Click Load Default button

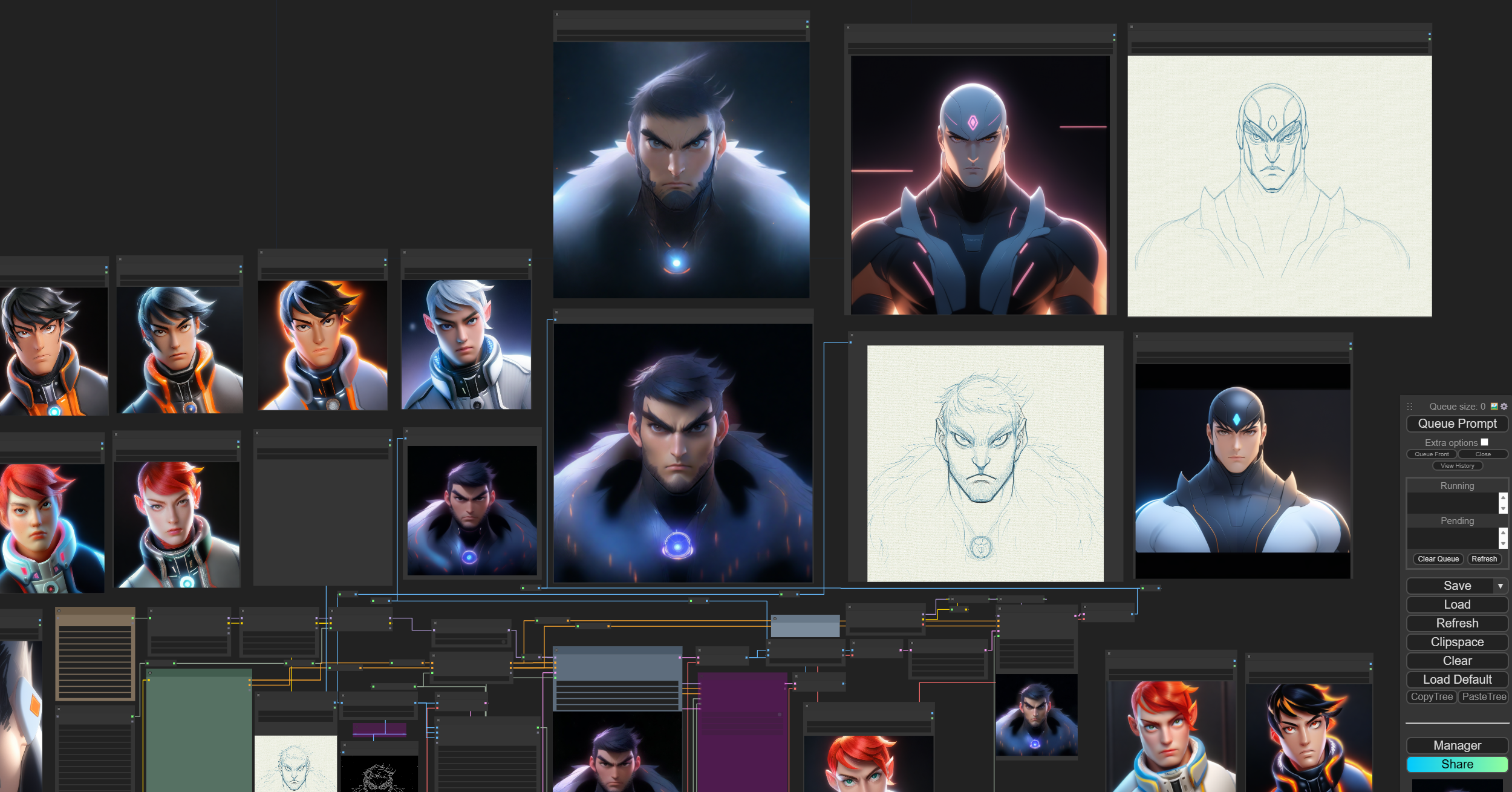1456,679
